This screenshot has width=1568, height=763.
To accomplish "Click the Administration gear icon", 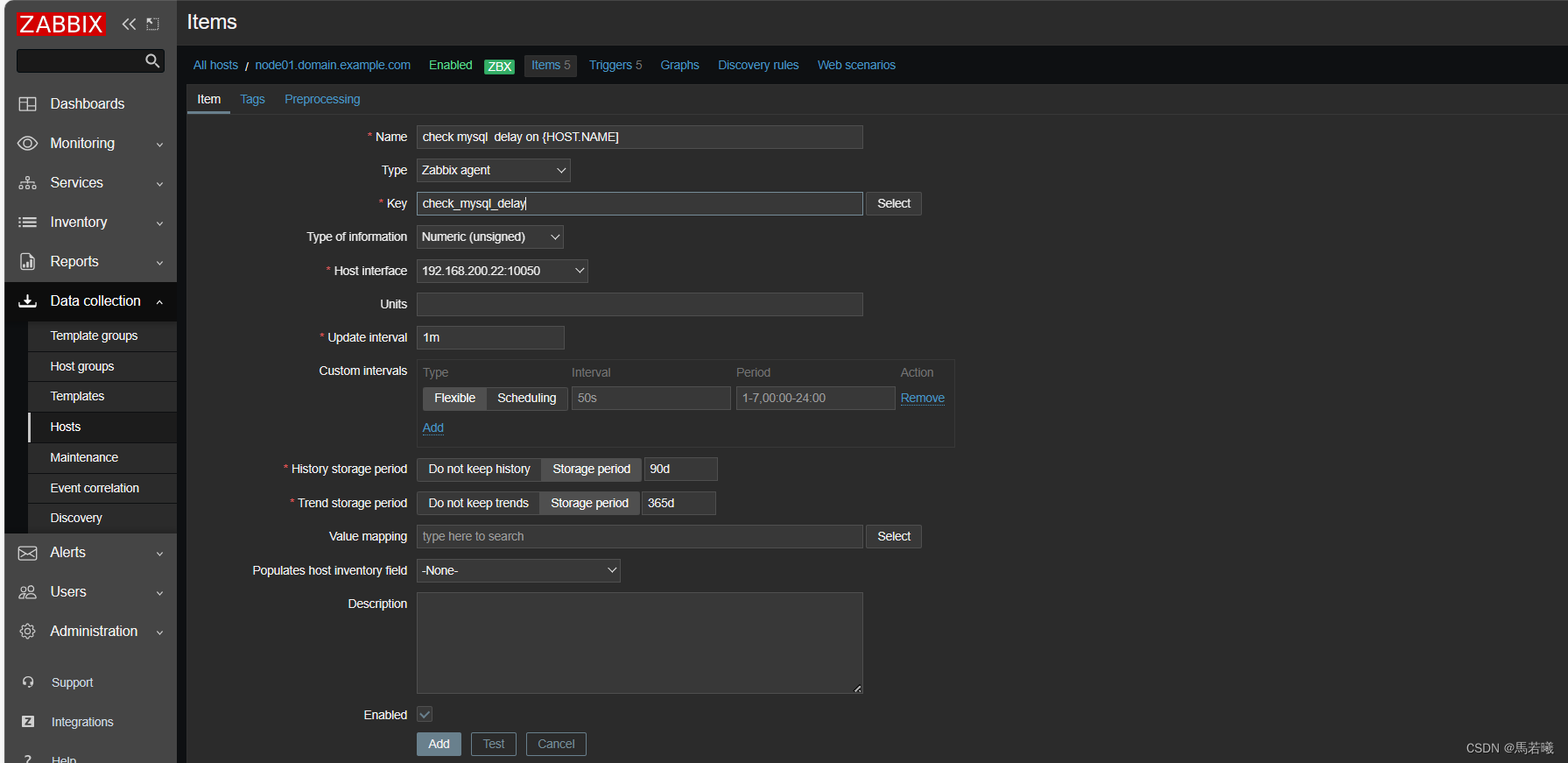I will point(28,631).
